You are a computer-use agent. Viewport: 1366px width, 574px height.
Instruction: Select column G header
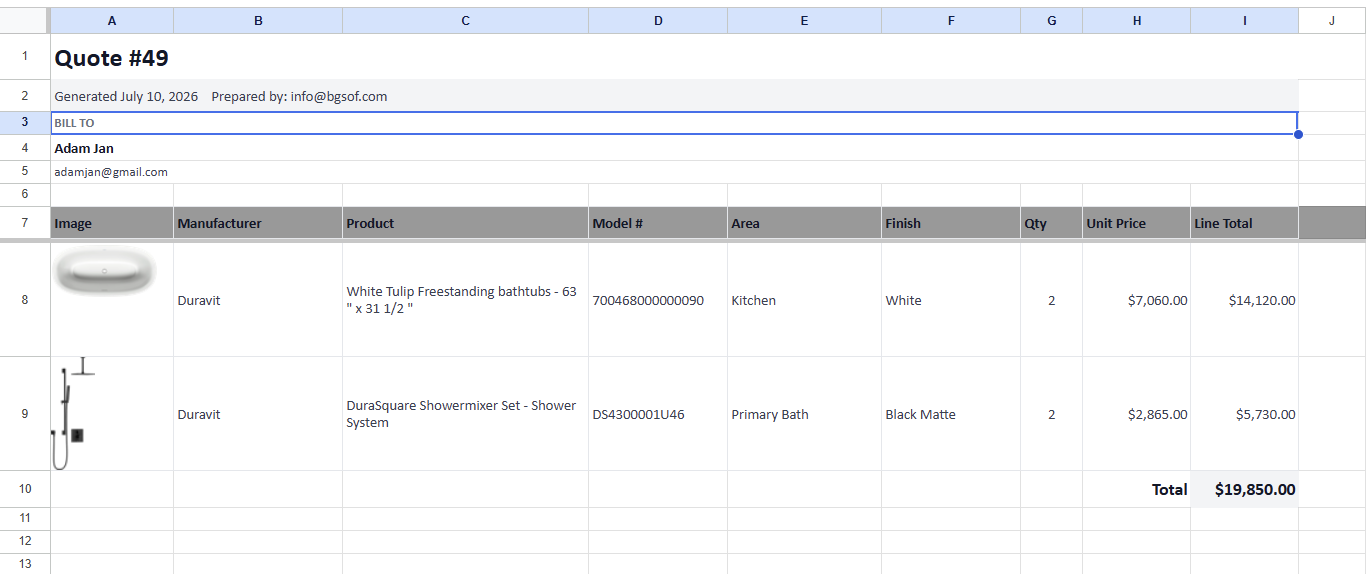1051,20
